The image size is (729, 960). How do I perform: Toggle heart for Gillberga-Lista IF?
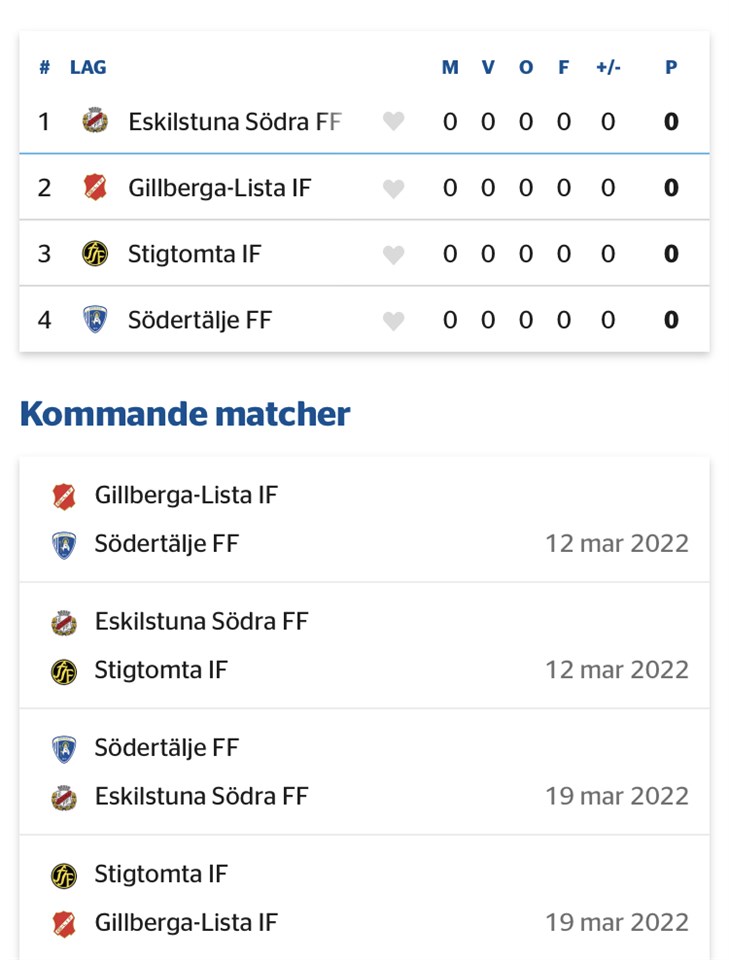[394, 188]
